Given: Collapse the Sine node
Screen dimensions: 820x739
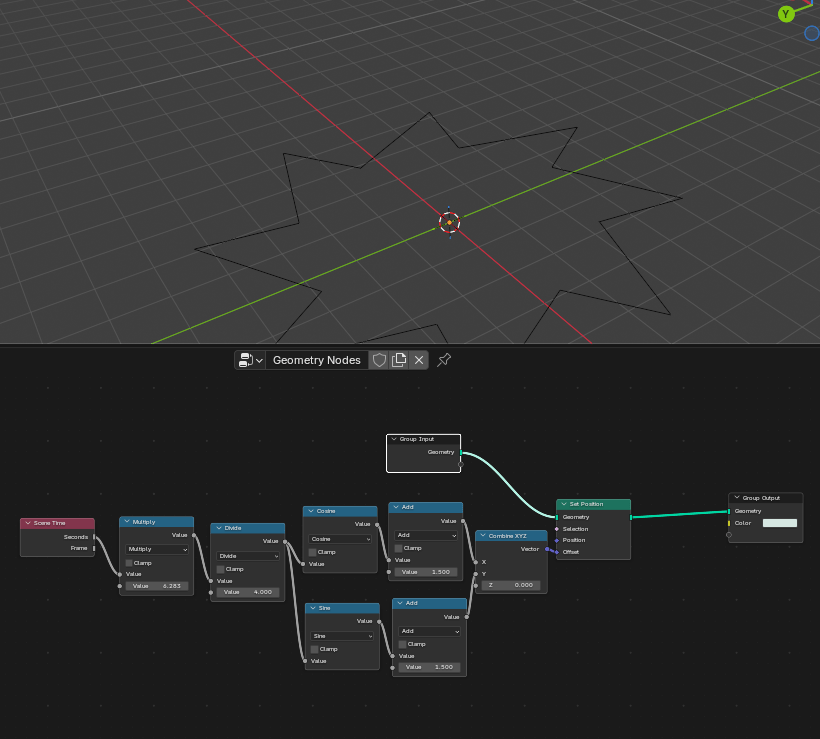Looking at the screenshot, I should point(313,608).
